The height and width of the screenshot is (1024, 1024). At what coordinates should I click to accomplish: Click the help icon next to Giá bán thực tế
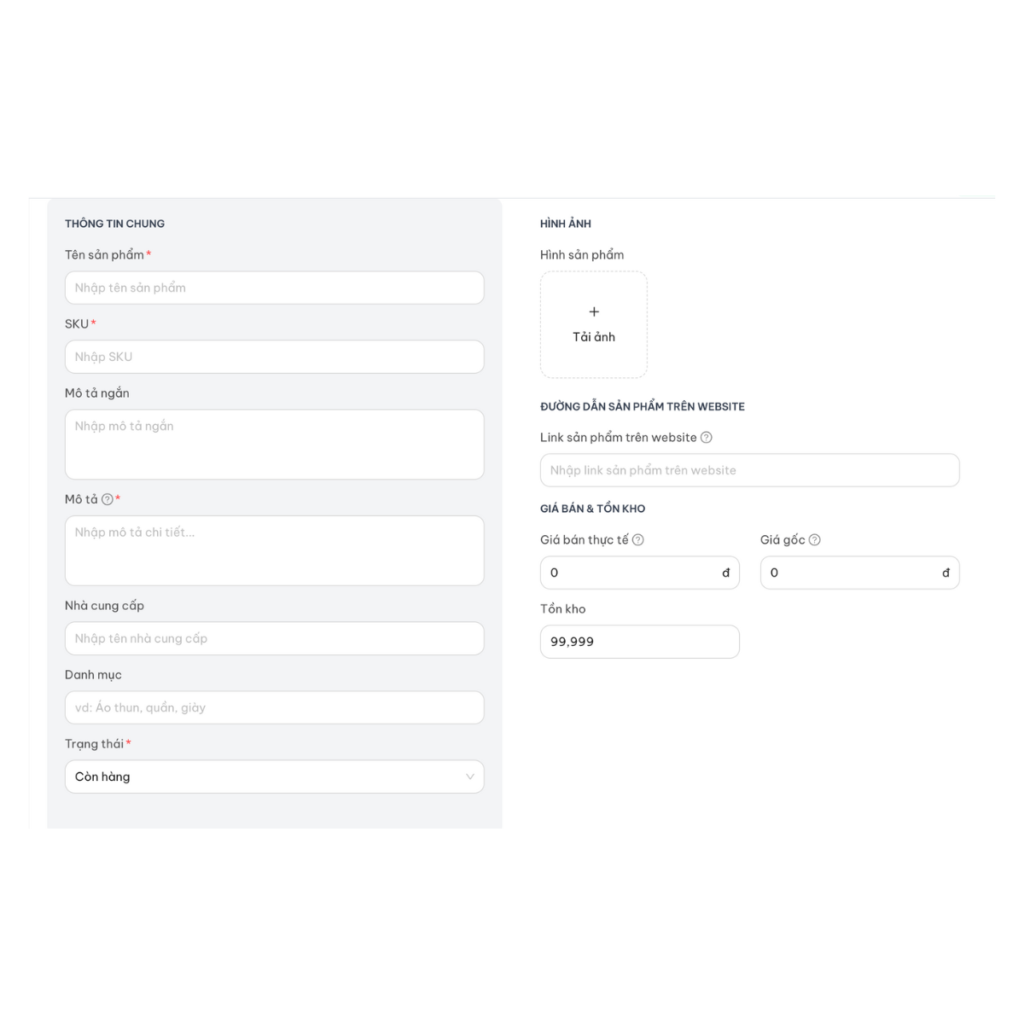tap(638, 540)
